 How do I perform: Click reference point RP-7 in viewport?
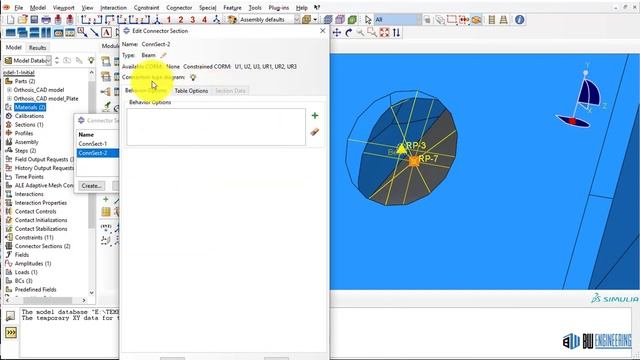coord(413,161)
